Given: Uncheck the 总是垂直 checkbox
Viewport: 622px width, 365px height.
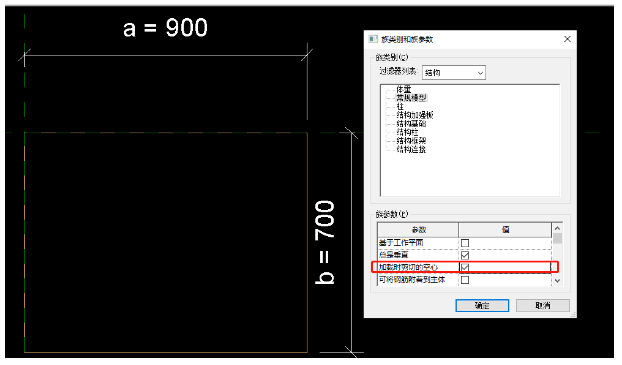Looking at the screenshot, I should coord(465,255).
